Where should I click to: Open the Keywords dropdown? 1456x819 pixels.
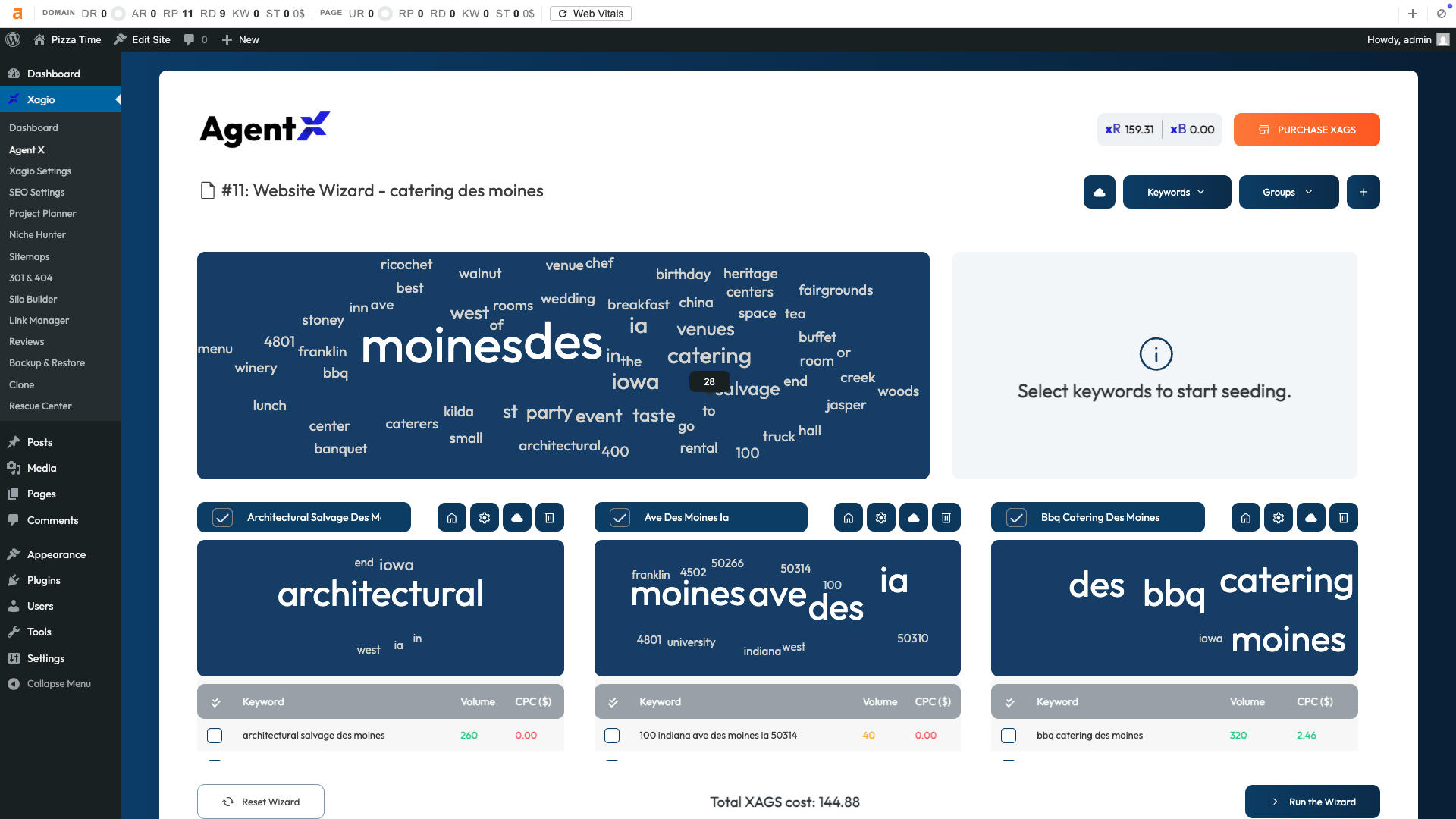pyautogui.click(x=1177, y=192)
